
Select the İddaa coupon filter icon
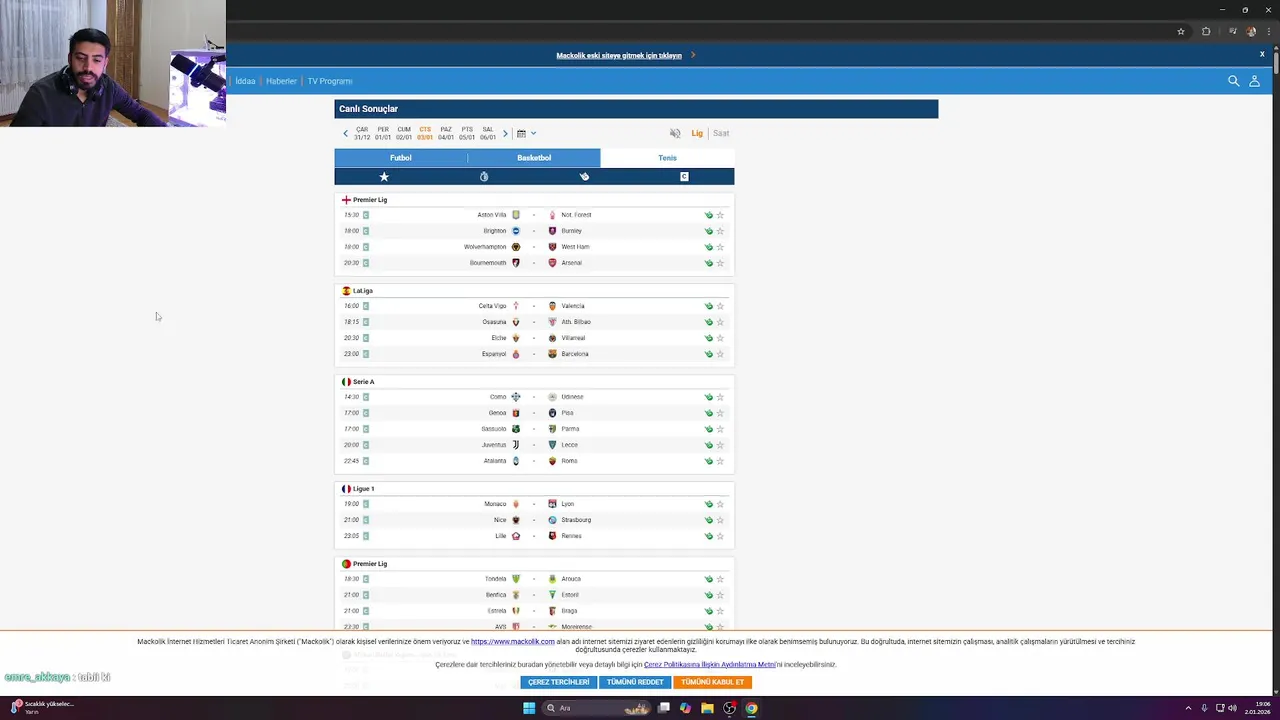coord(584,176)
